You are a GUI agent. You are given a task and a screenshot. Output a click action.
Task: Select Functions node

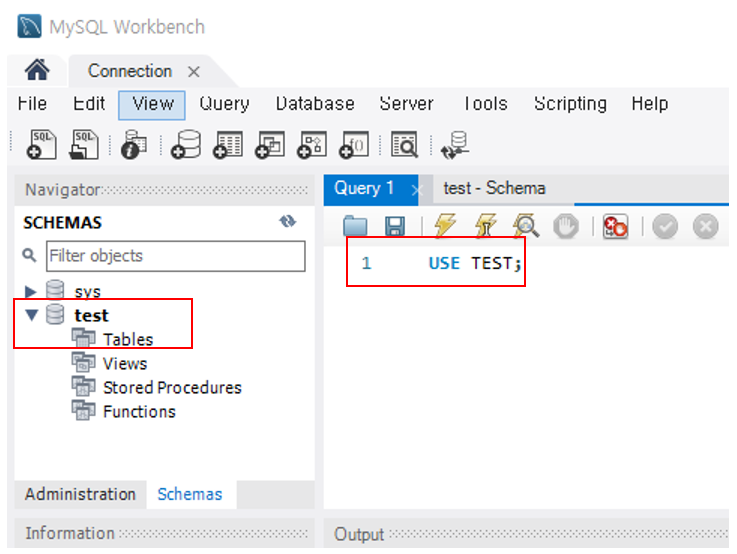[139, 412]
